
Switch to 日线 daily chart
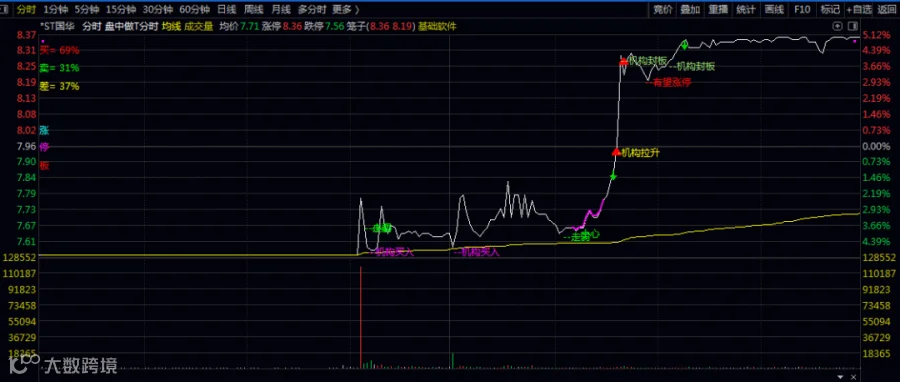point(227,9)
